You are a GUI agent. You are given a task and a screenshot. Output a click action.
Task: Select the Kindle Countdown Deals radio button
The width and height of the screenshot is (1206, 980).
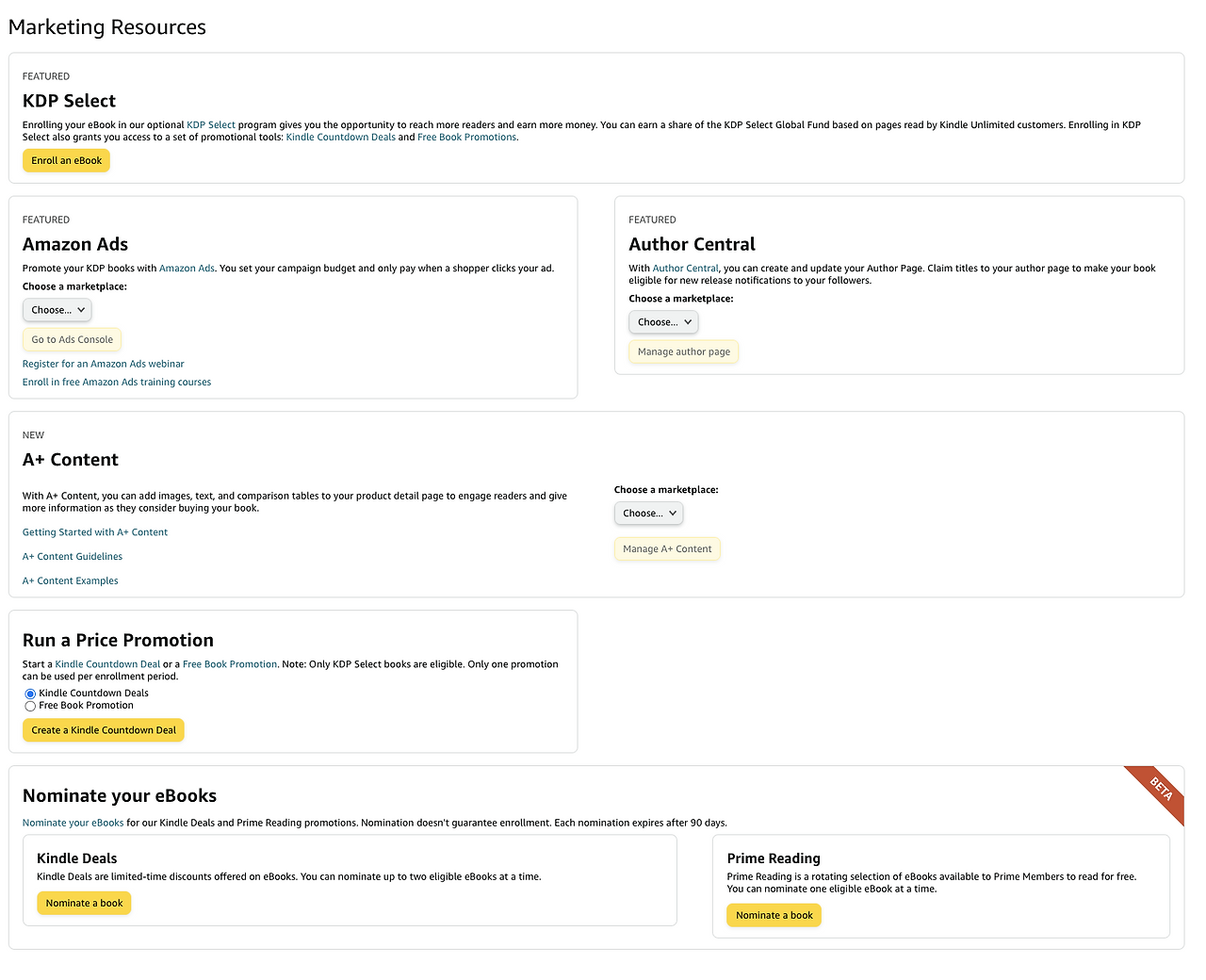coord(30,694)
